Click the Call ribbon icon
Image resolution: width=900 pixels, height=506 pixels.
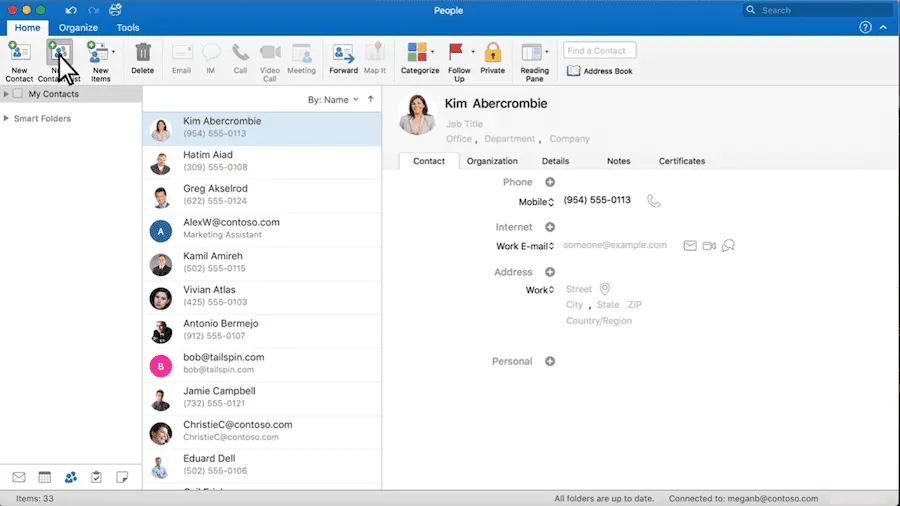tap(240, 58)
